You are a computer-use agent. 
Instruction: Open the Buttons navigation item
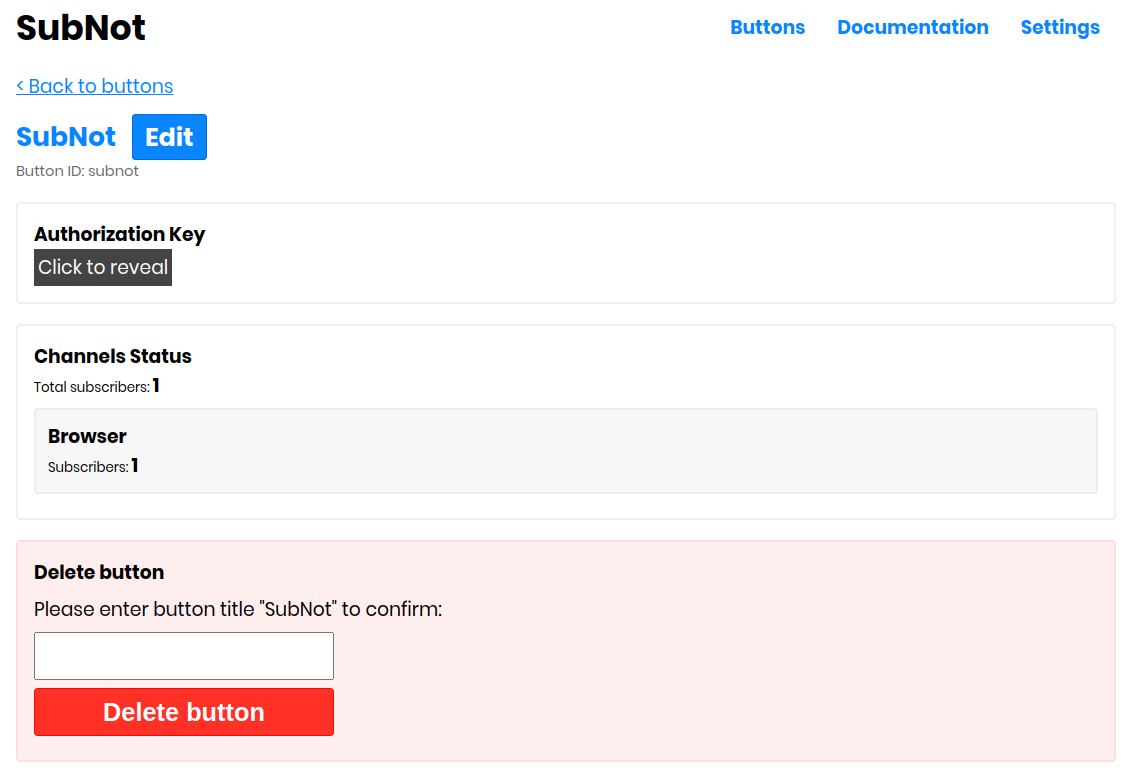(767, 28)
